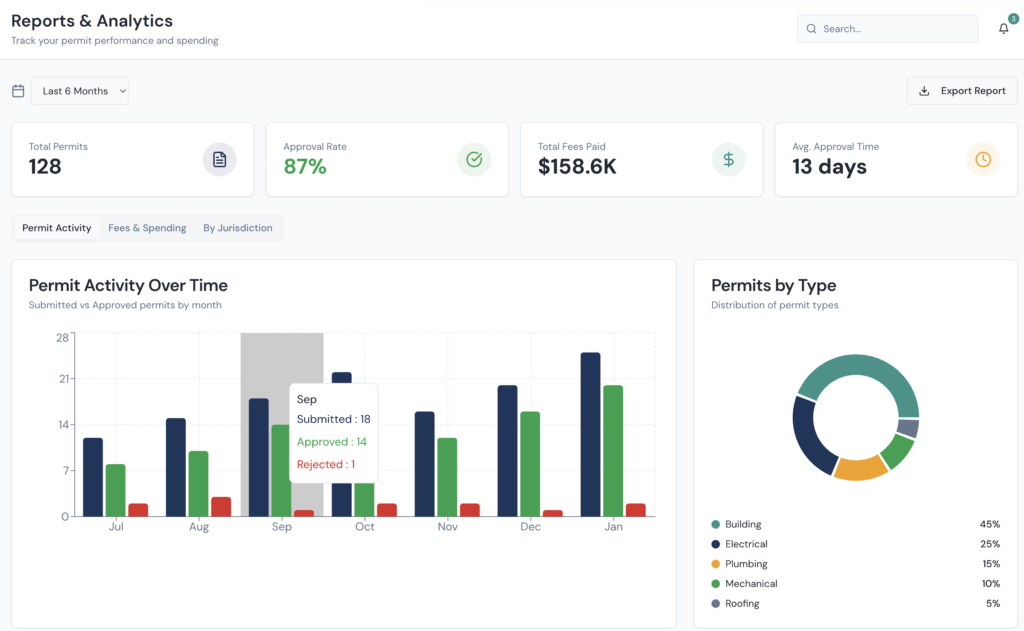Image resolution: width=1024 pixels, height=631 pixels.
Task: Click the December approved green bar
Action: point(530,463)
